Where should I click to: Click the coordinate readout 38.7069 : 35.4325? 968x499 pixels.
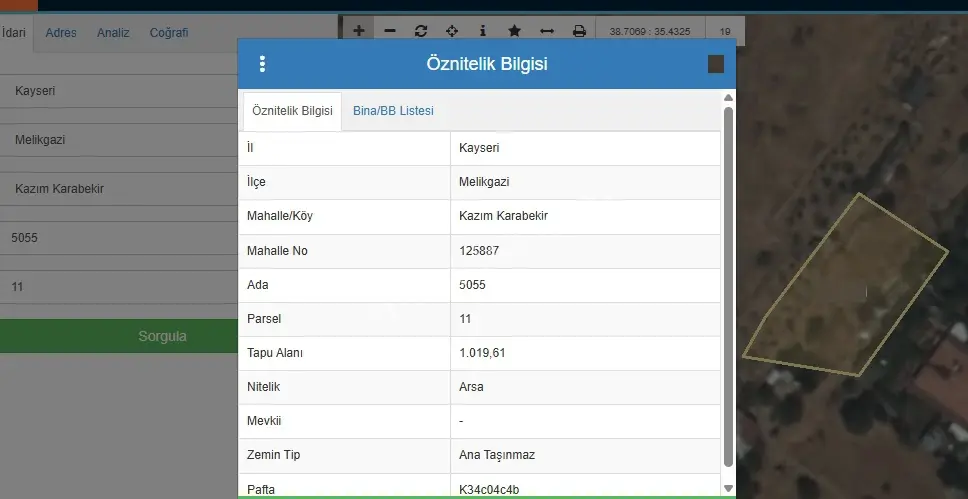(x=650, y=31)
